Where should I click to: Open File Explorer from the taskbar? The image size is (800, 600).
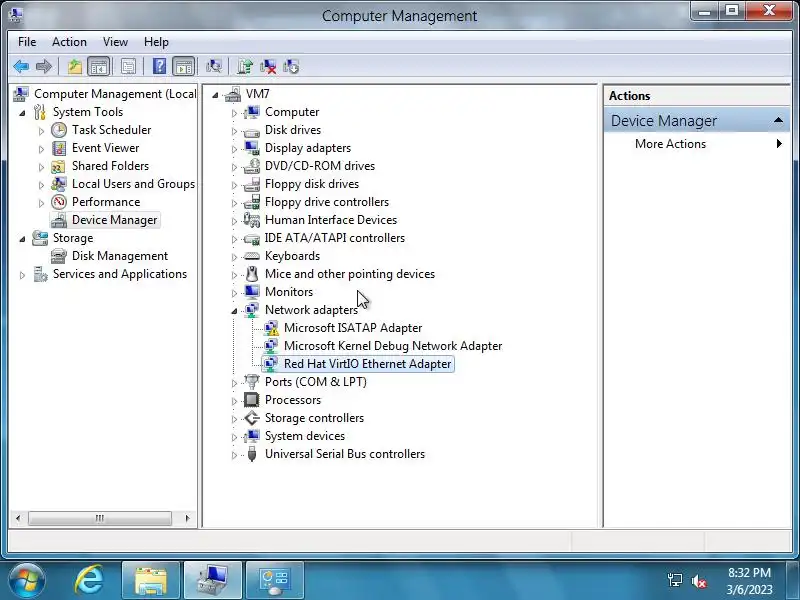(x=151, y=581)
